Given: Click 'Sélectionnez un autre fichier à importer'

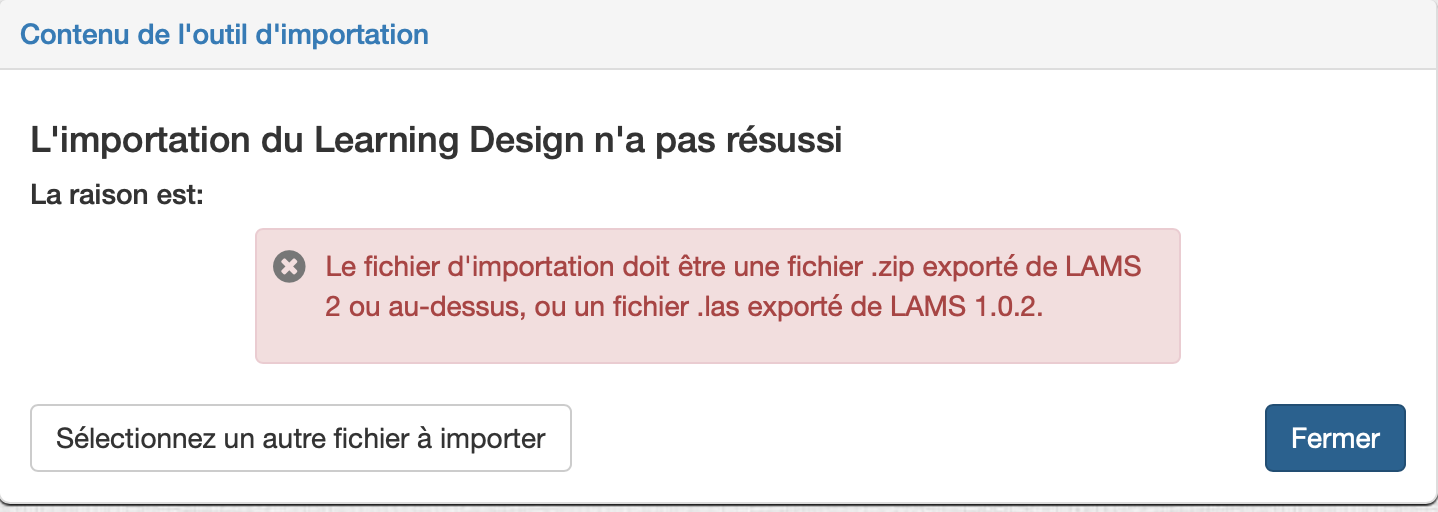Looking at the screenshot, I should [x=301, y=438].
